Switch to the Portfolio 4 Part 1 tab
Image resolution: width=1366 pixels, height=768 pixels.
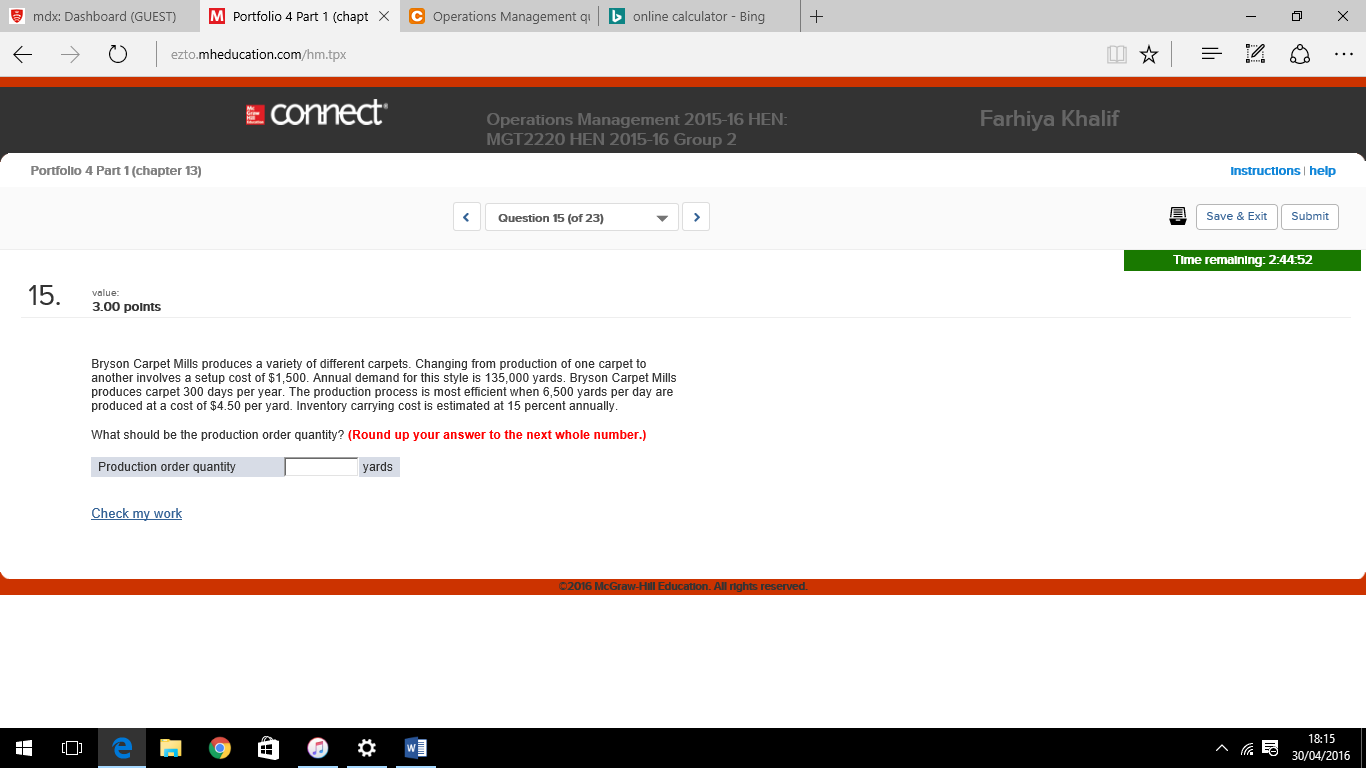(300, 16)
